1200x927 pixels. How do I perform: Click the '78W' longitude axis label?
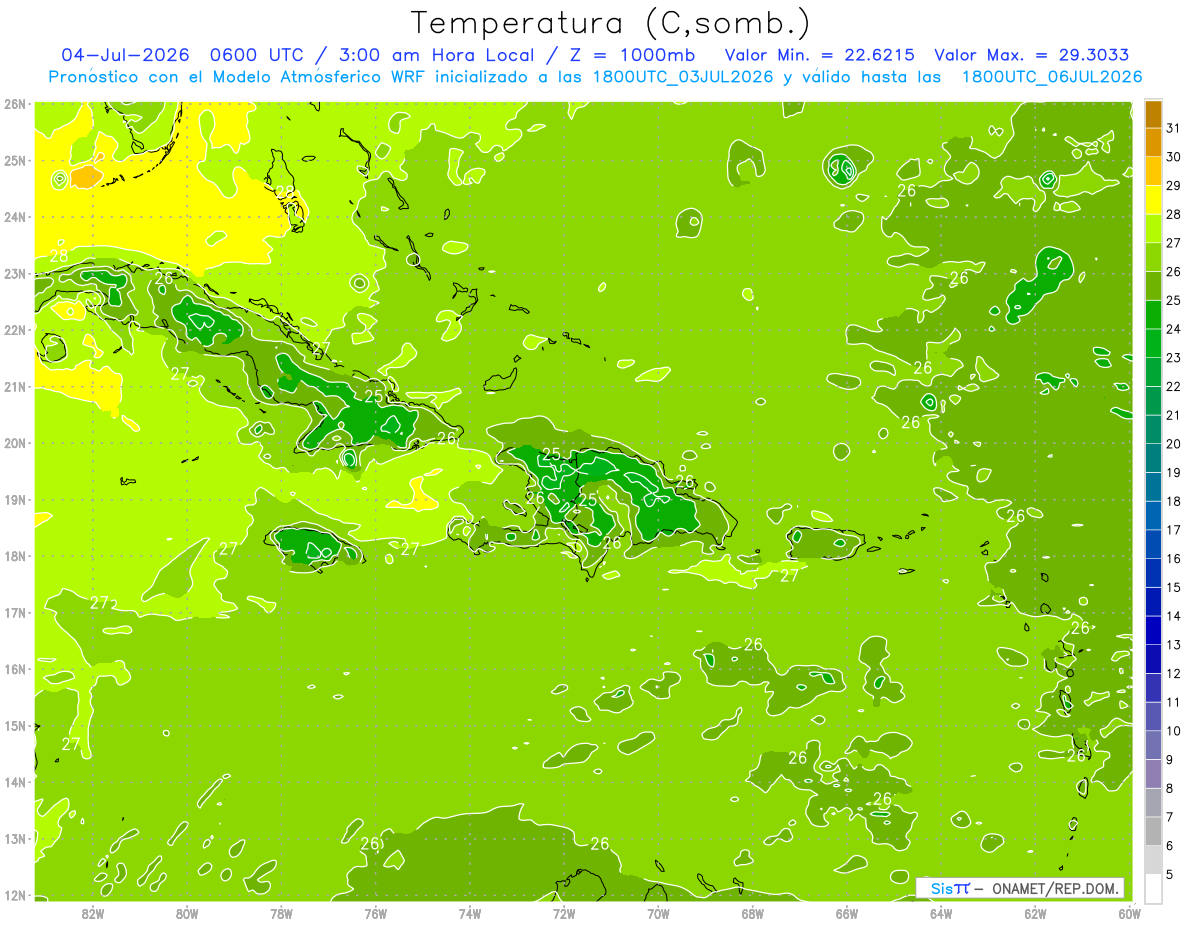(281, 912)
